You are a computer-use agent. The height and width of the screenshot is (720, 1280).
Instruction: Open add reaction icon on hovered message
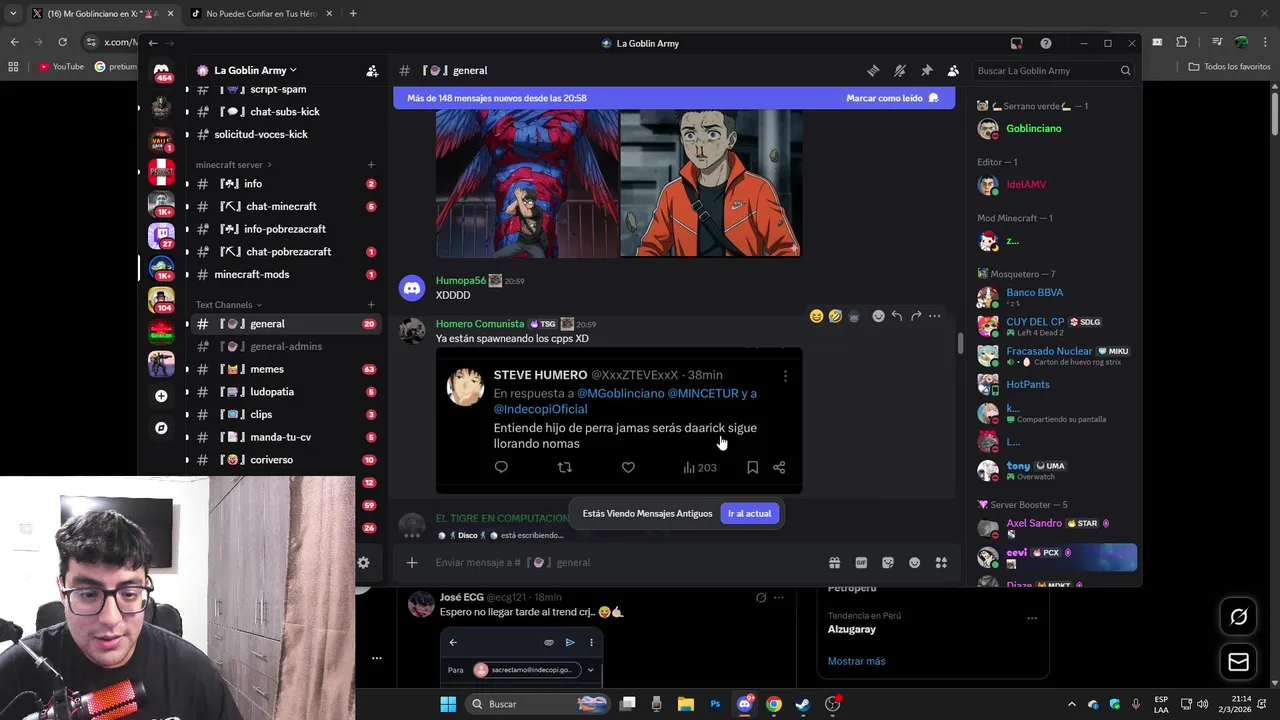point(878,316)
